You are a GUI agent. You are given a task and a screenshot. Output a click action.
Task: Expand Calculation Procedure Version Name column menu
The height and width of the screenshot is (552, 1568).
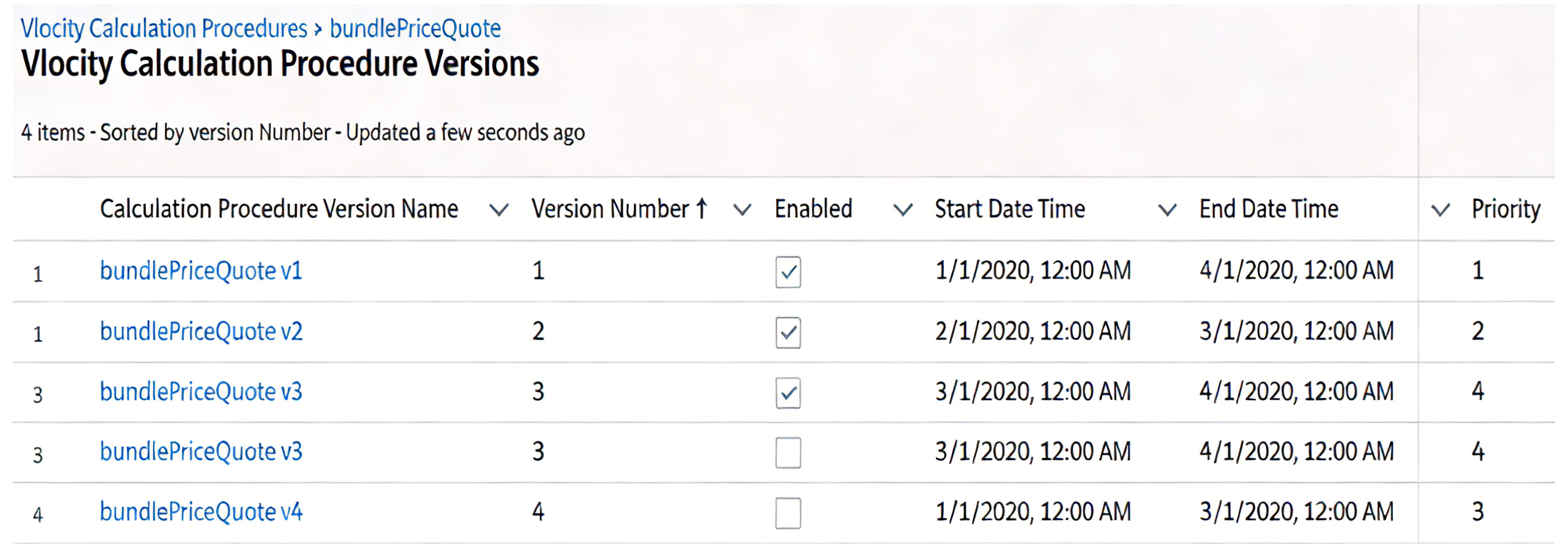499,210
